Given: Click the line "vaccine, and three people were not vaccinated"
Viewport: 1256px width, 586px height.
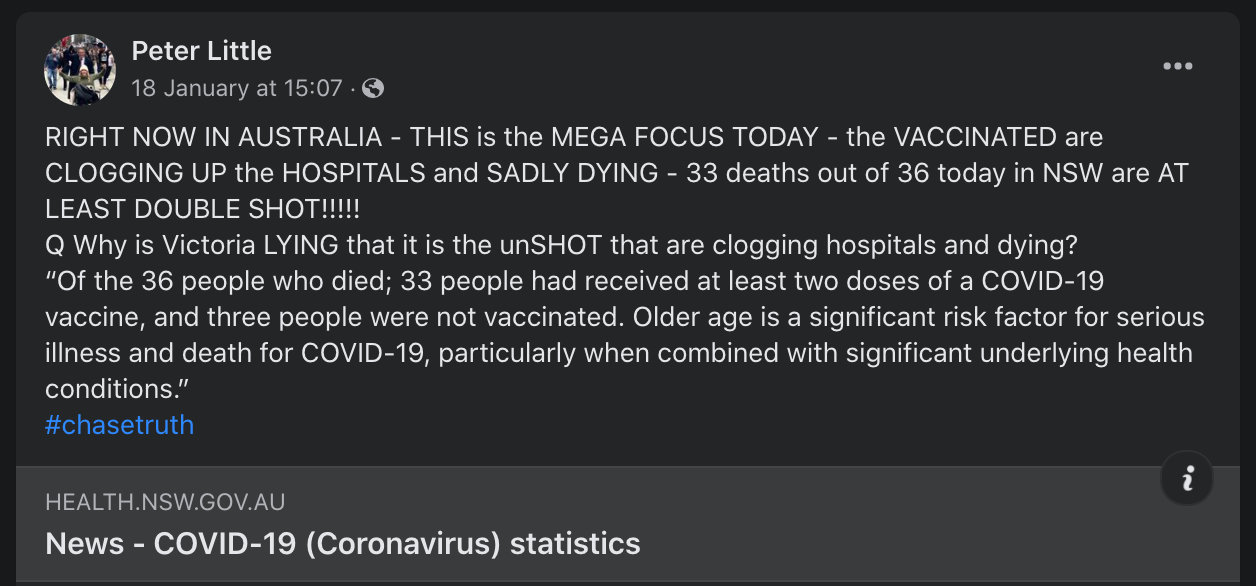Looking at the screenshot, I should 624,317.
